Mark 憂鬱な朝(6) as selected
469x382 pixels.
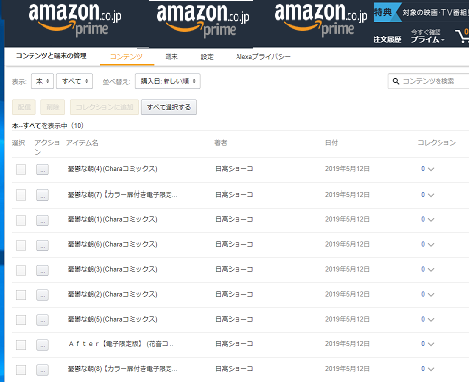click(21, 245)
